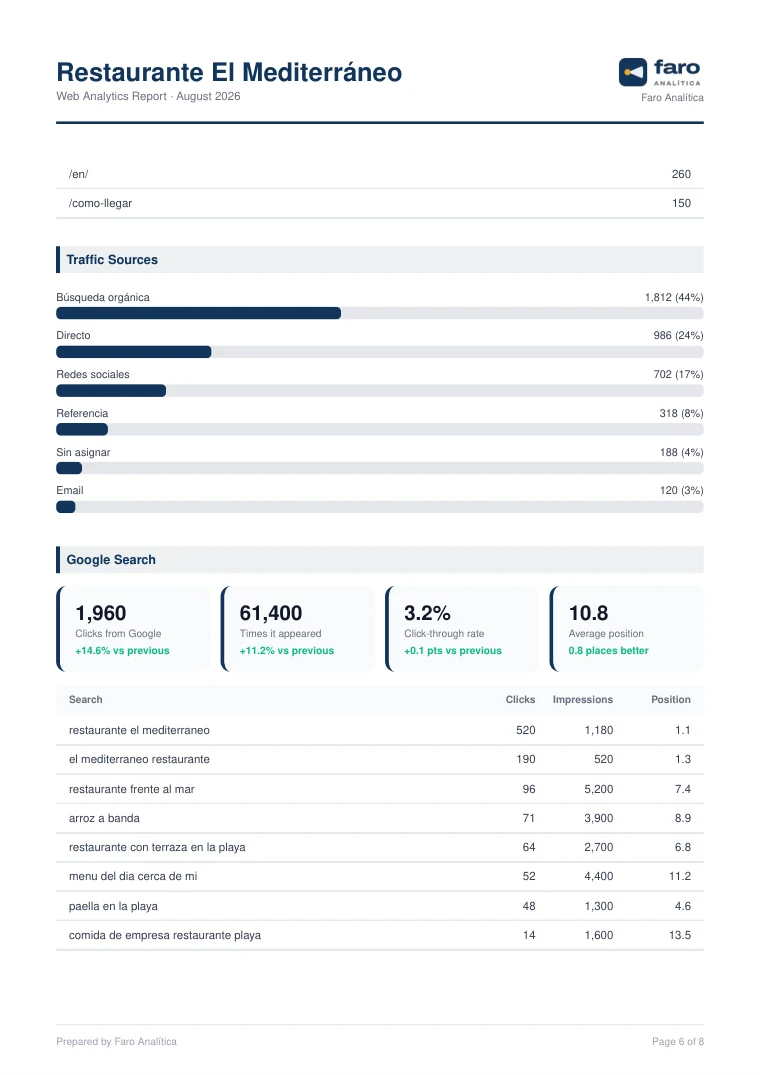This screenshot has height=1075, width=760.
Task: Click the Directo label
Action: pos(73,335)
